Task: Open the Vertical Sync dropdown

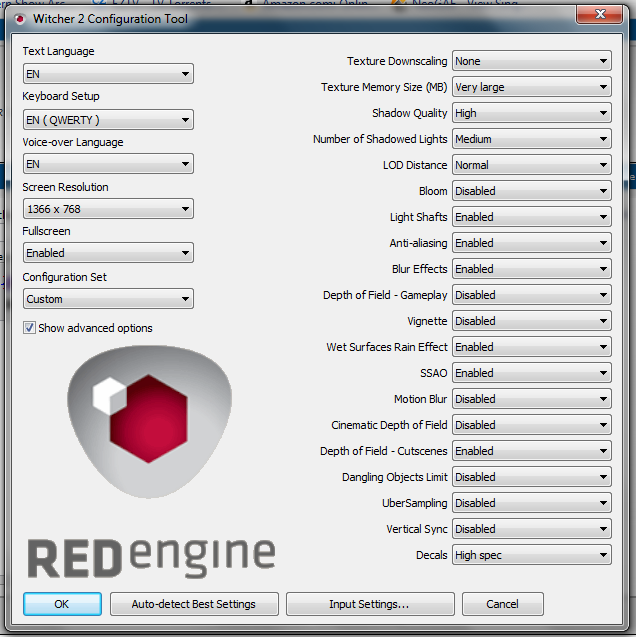Action: click(x=532, y=529)
